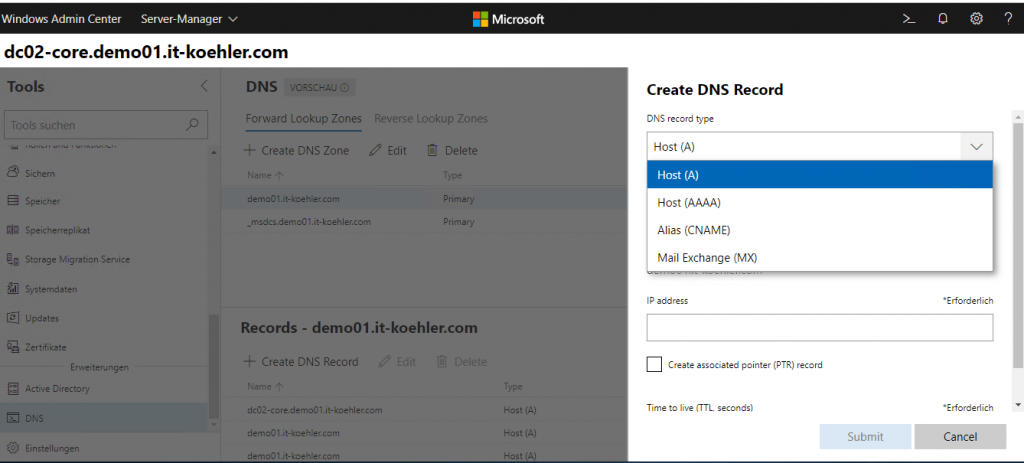Click the Submit button
Viewport: 1024px width, 463px height.
[x=865, y=437]
